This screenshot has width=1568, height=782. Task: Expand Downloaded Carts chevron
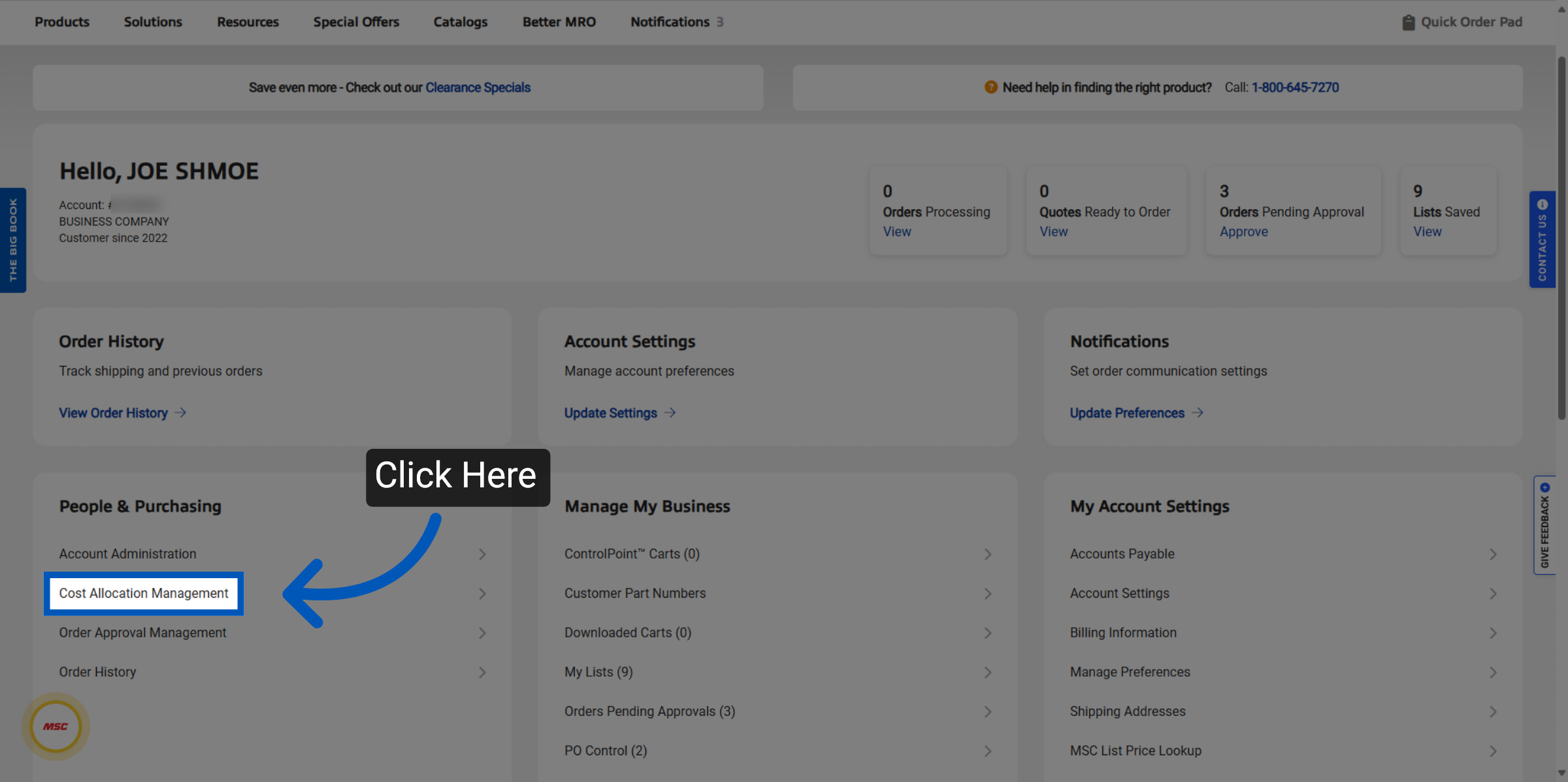coord(988,633)
